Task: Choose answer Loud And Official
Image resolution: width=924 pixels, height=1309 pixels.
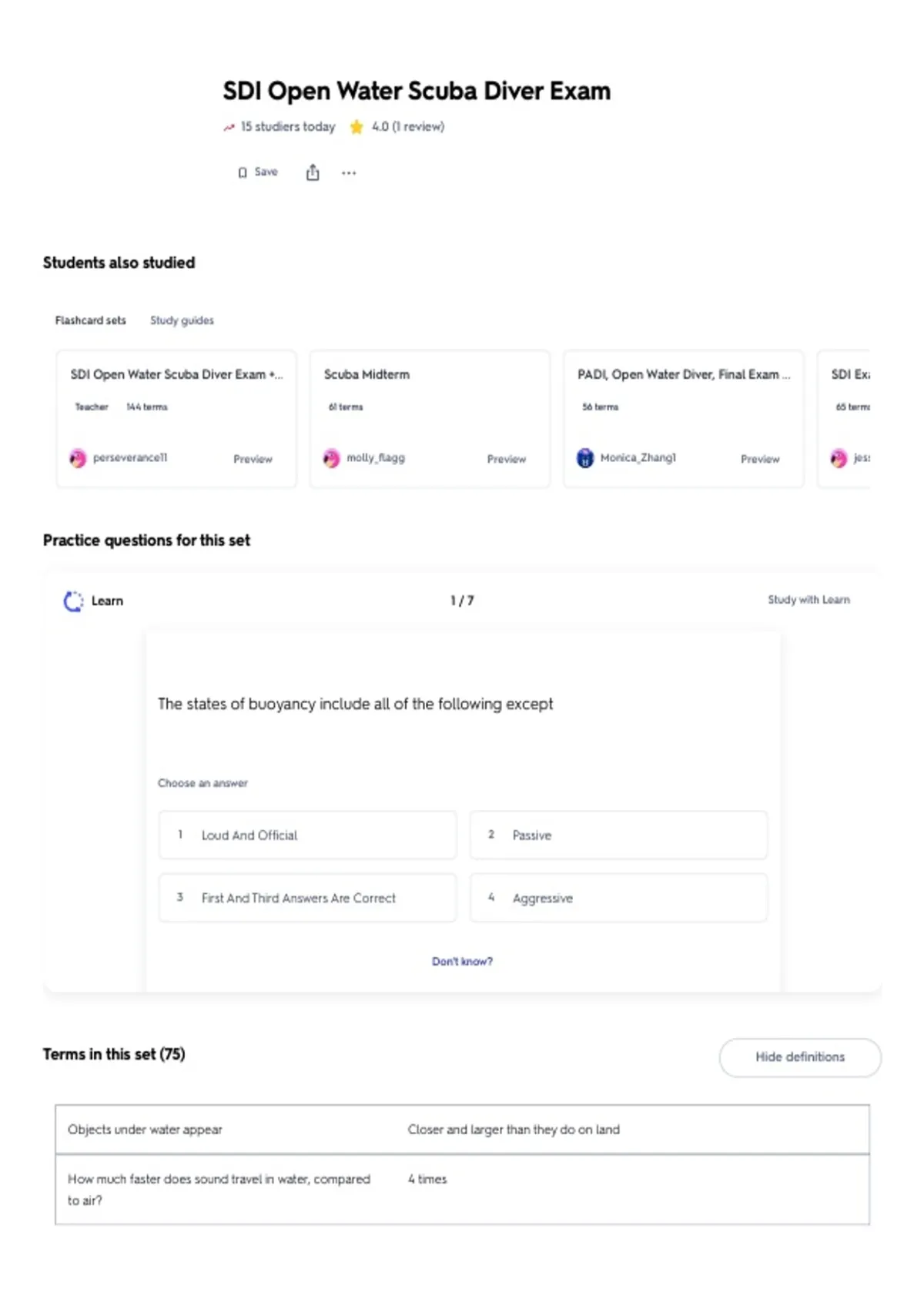Action: 307,835
